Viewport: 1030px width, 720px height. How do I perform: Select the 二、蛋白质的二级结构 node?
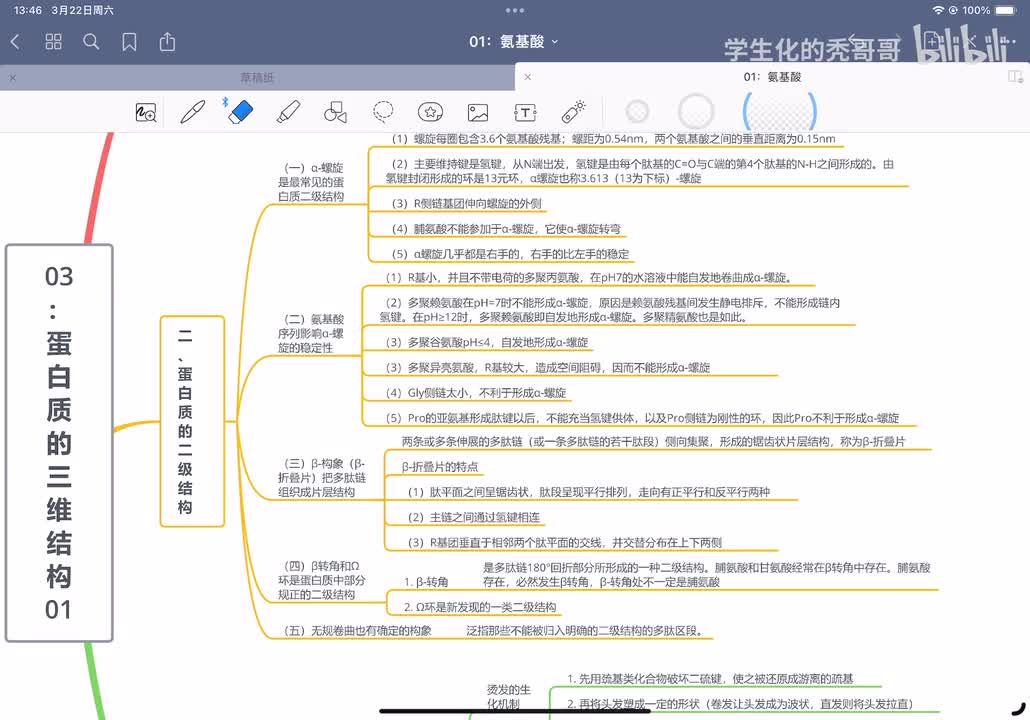[192, 421]
